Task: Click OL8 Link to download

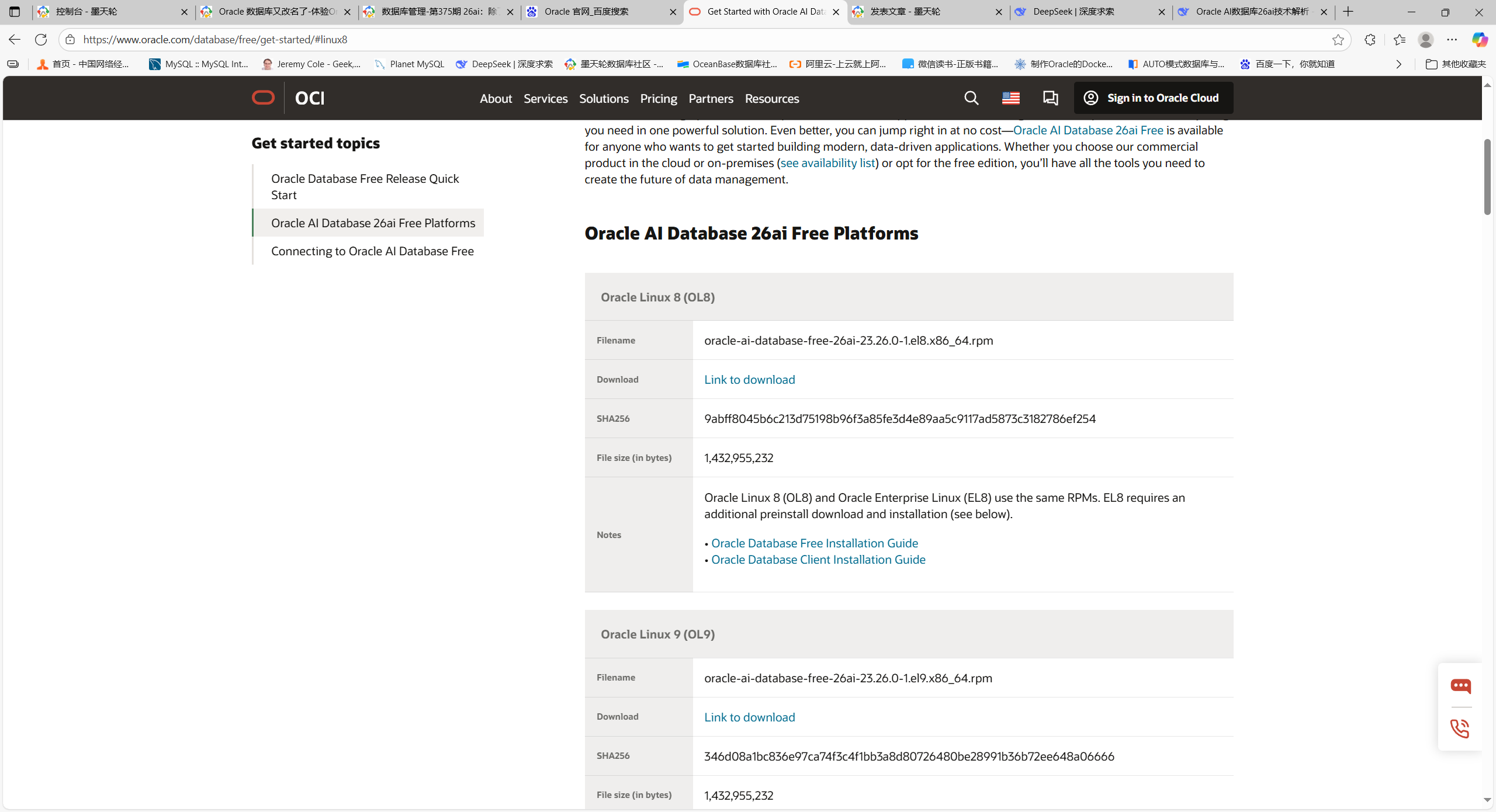Action: [749, 380]
